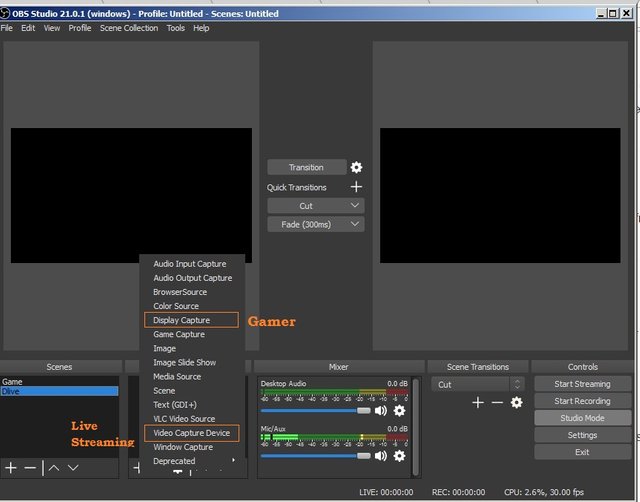This screenshot has height=502, width=640.
Task: Open the Transition settings gear icon
Action: [x=356, y=167]
